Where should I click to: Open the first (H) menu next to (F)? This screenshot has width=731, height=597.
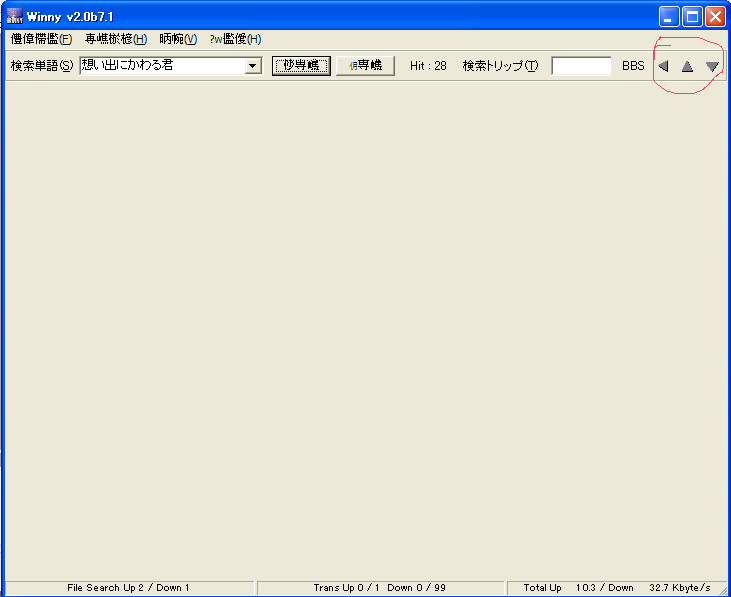(116, 39)
